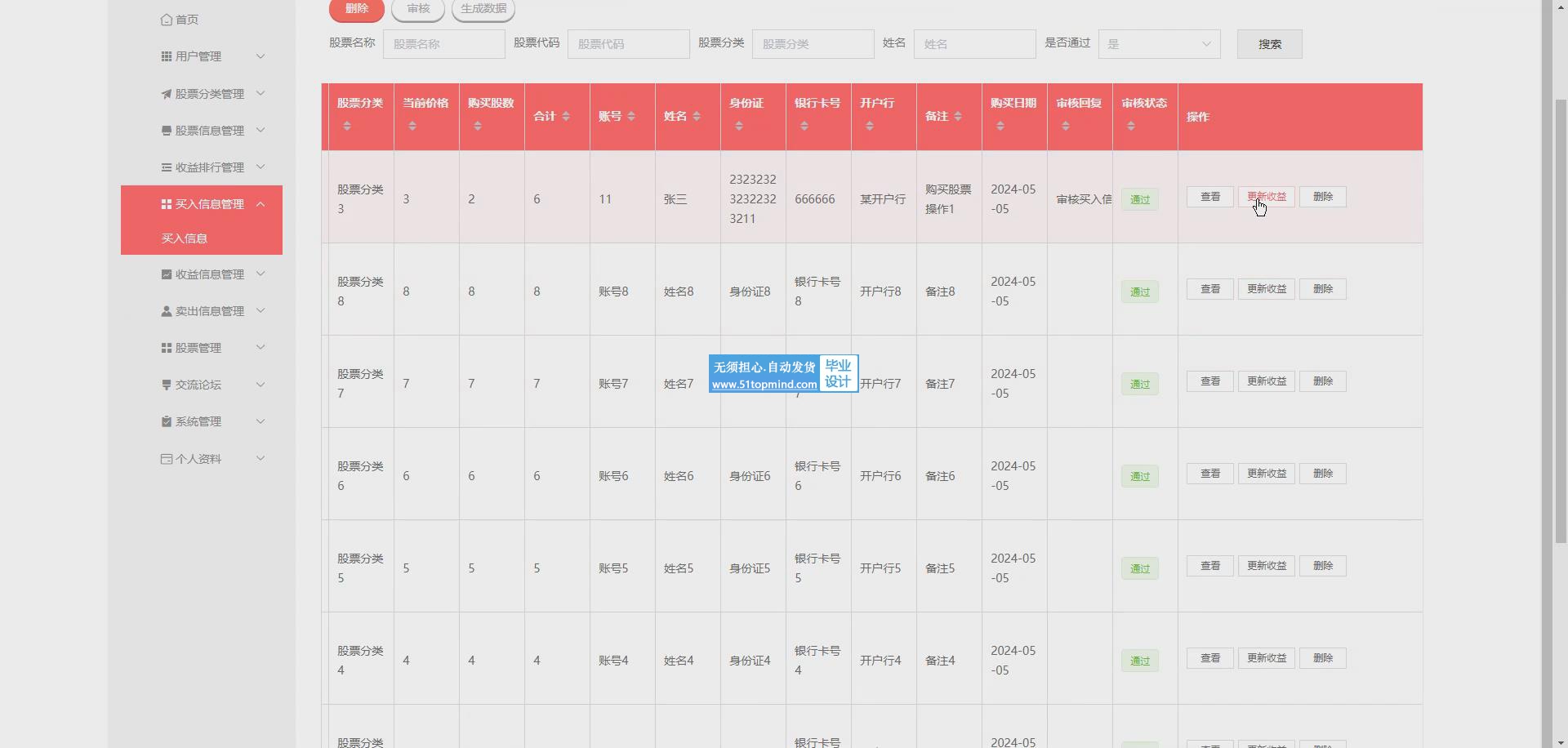Click the 交流论坛 sidebar icon
The width and height of the screenshot is (1568, 748).
coord(167,385)
